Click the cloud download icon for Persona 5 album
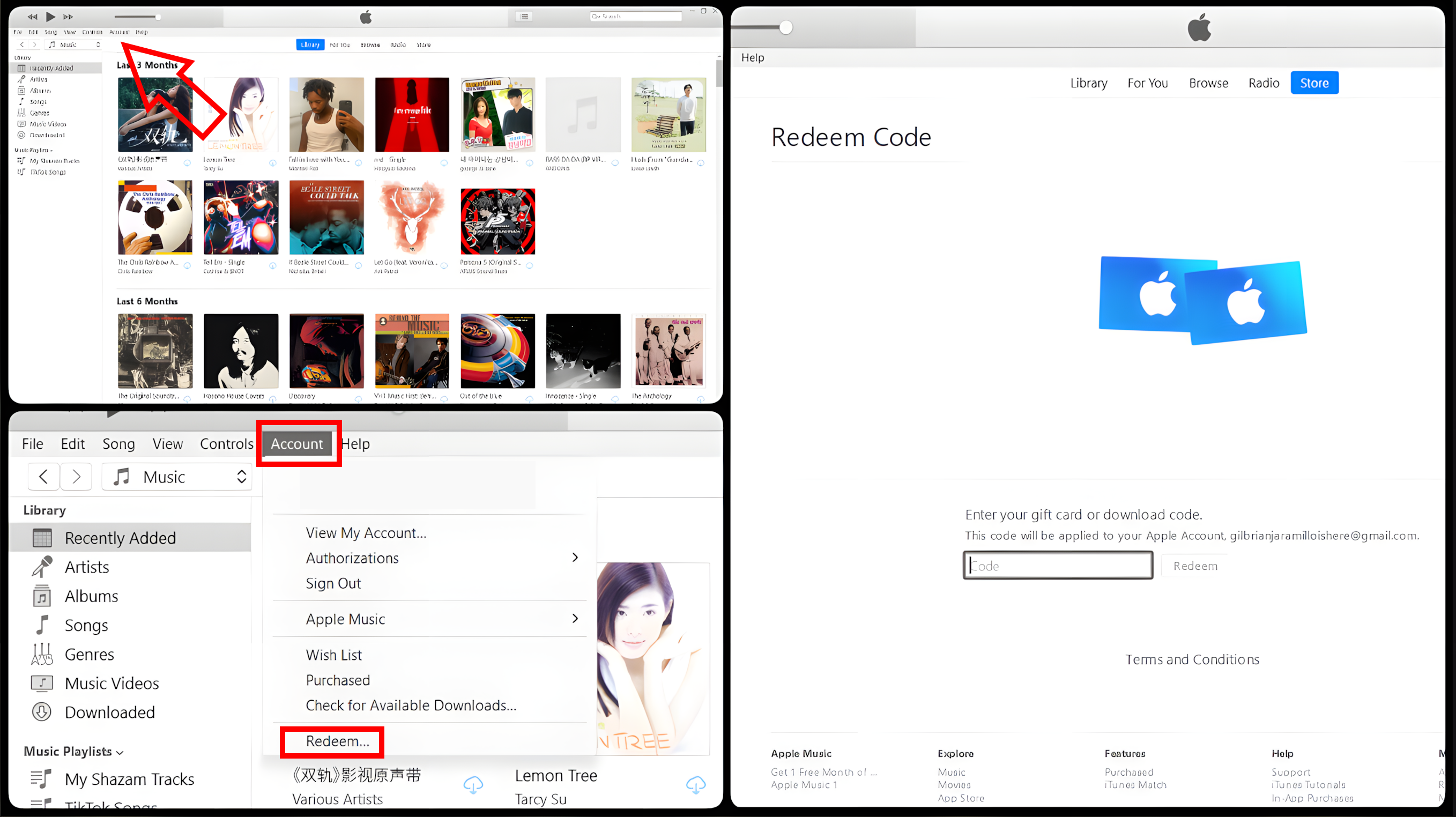 (x=530, y=265)
